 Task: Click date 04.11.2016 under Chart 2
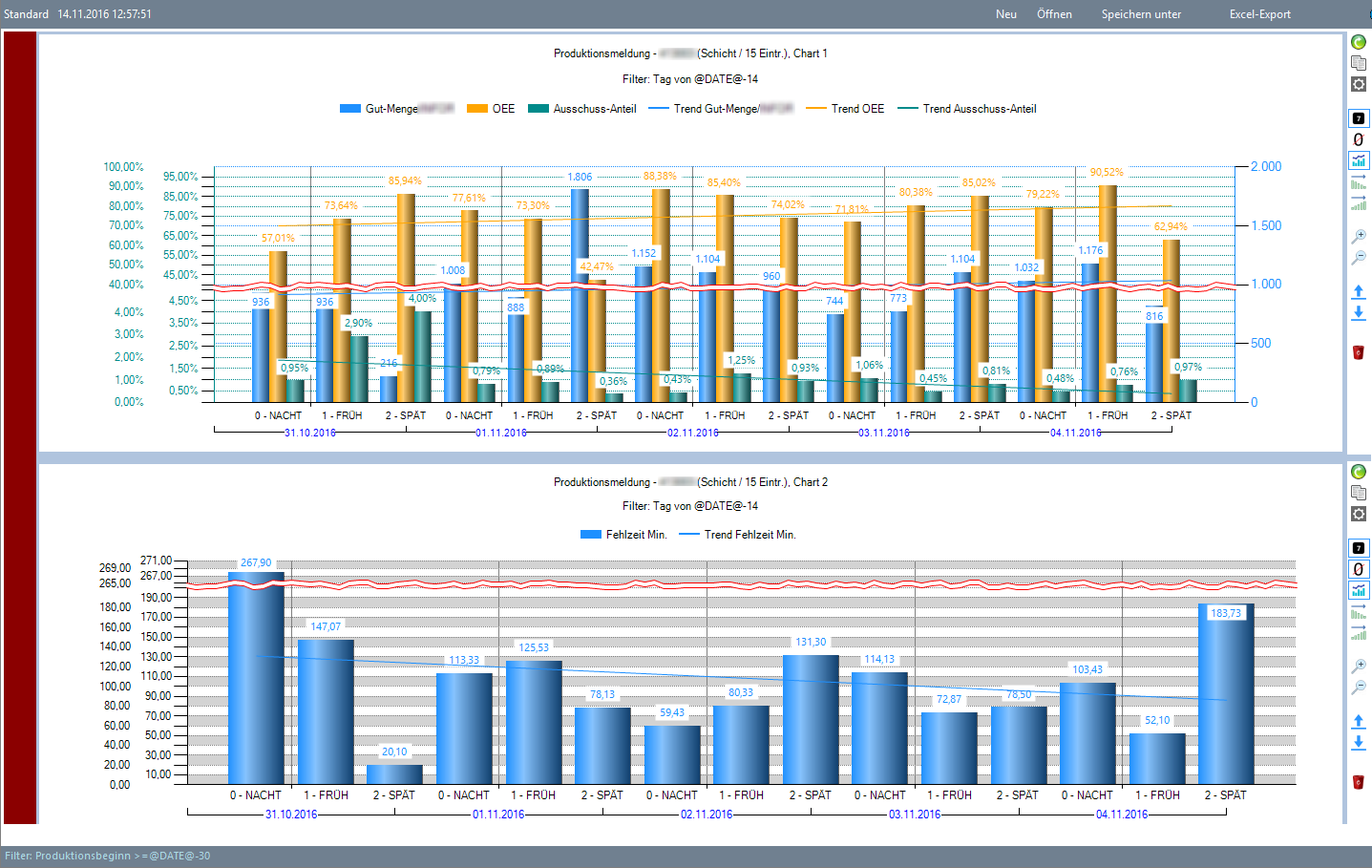pyautogui.click(x=1122, y=815)
